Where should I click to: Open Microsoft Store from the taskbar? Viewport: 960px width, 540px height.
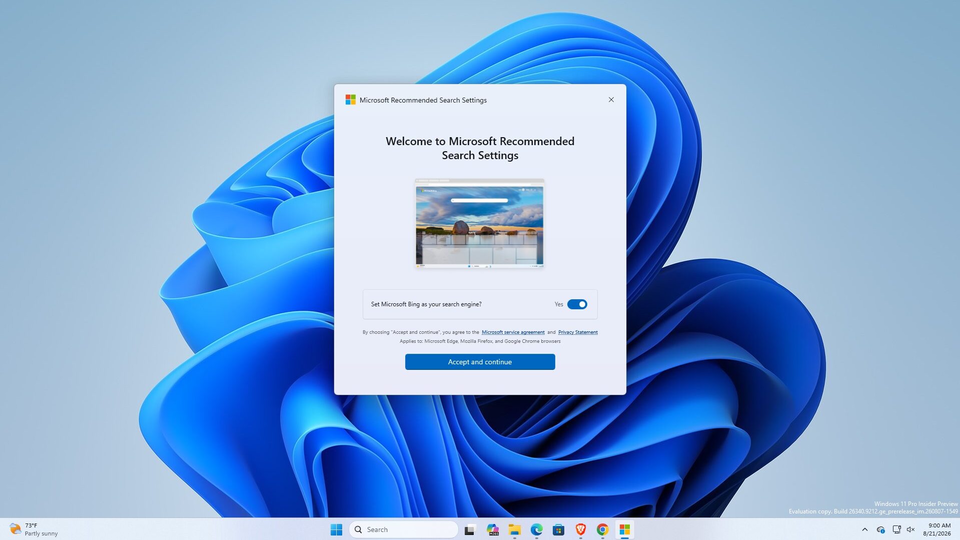558,530
